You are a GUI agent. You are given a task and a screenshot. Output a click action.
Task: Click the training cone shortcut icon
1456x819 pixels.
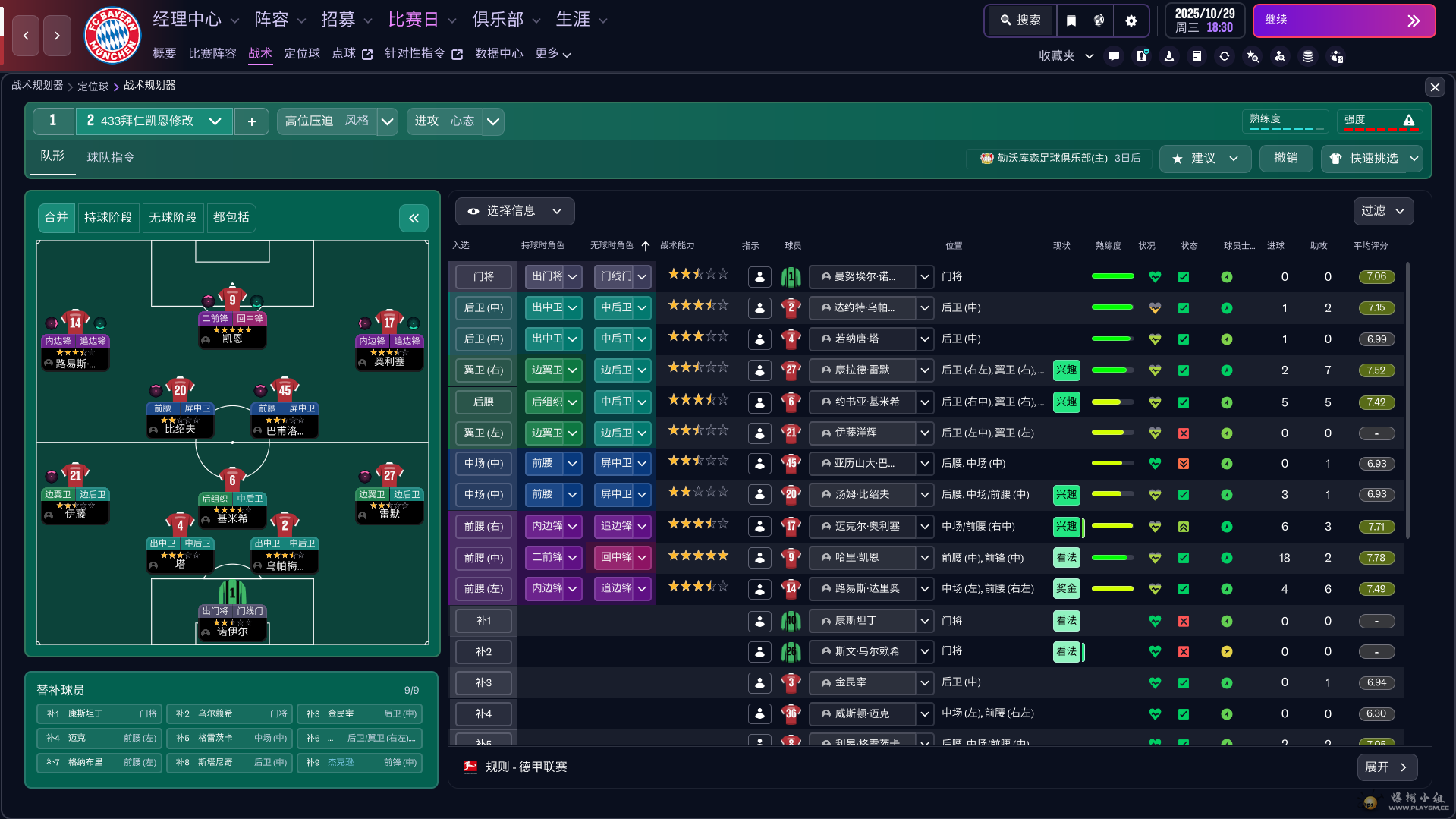tap(1169, 56)
